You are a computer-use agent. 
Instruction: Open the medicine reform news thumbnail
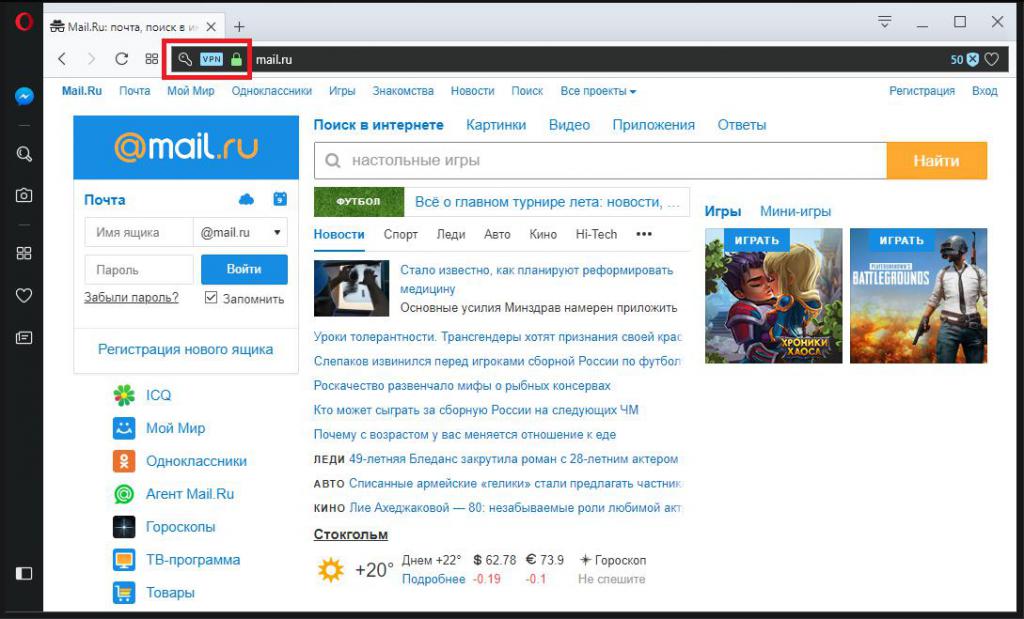(x=351, y=288)
